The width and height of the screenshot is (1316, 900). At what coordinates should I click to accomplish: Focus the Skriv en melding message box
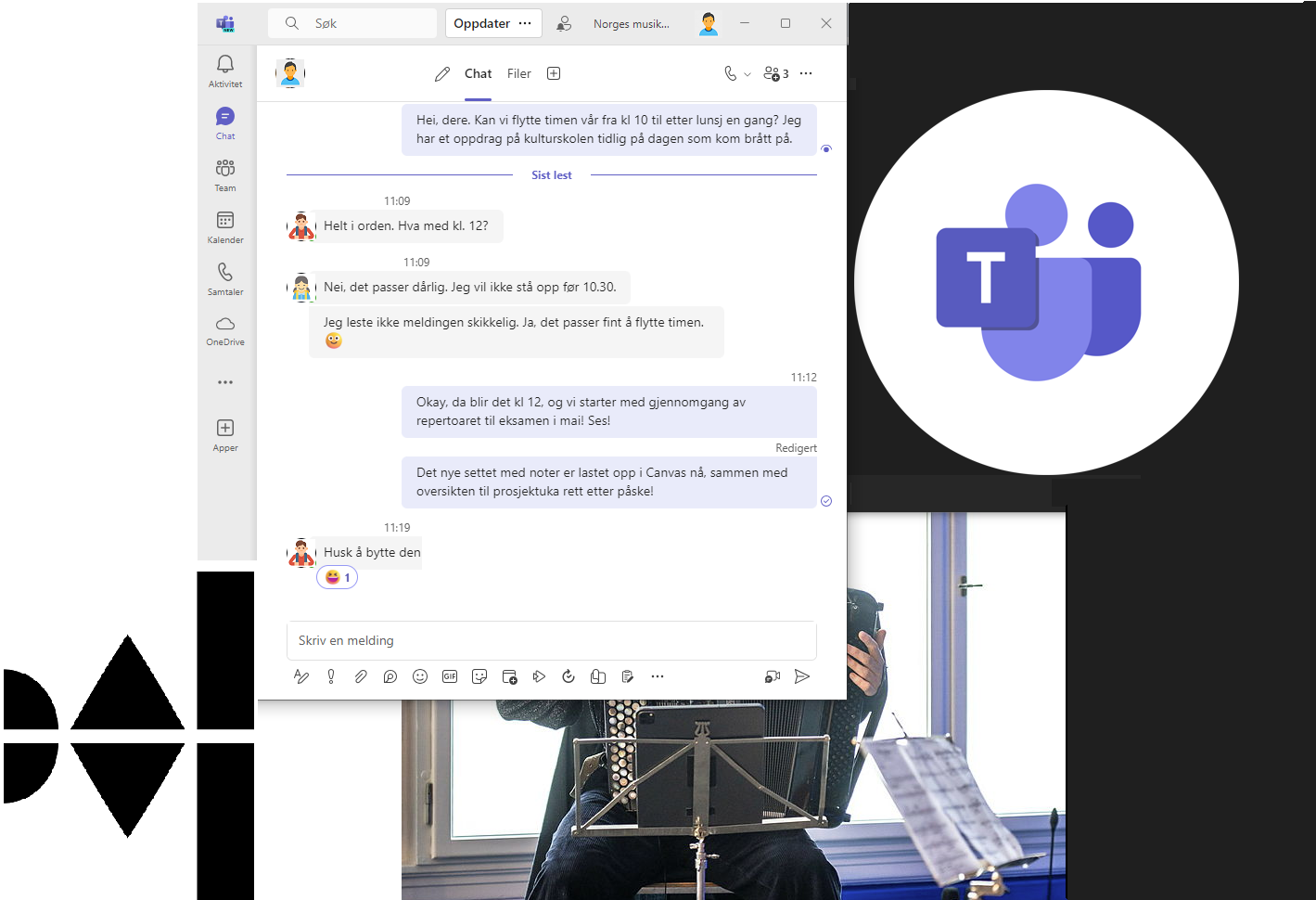coord(551,640)
